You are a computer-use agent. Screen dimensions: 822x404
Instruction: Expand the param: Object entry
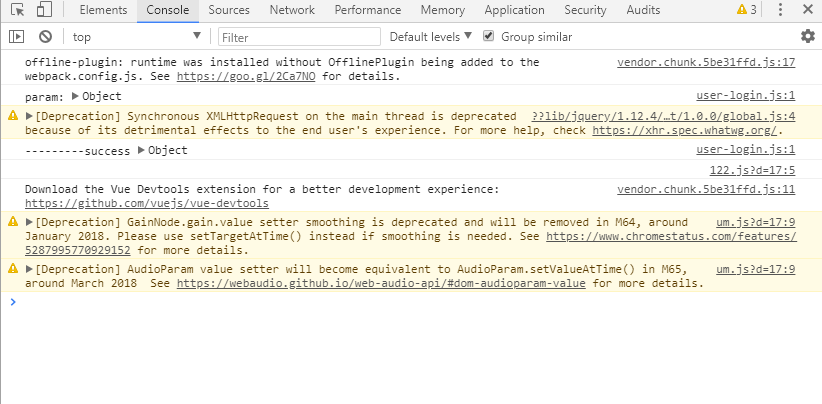(x=75, y=96)
